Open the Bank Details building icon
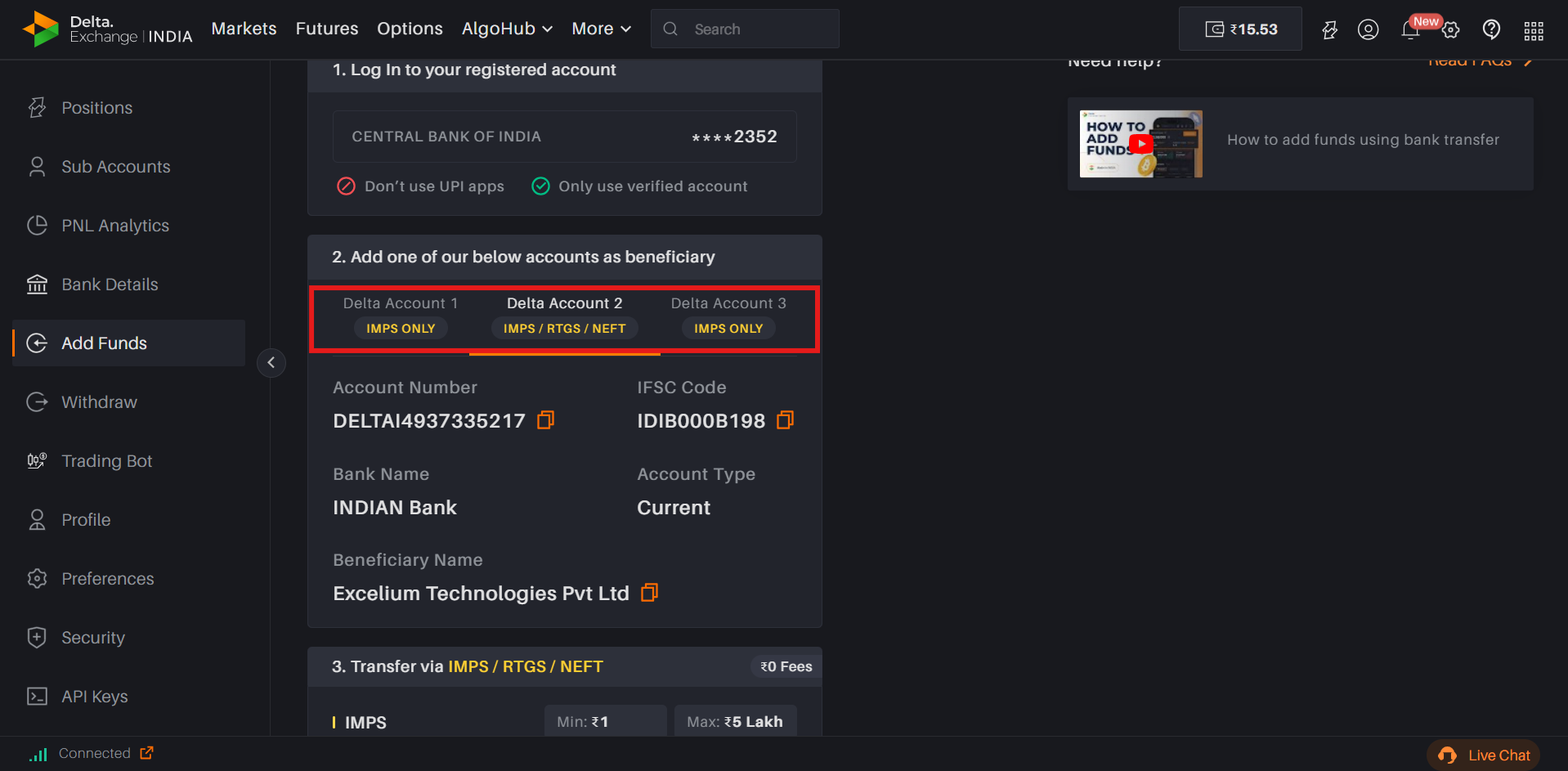 click(37, 285)
